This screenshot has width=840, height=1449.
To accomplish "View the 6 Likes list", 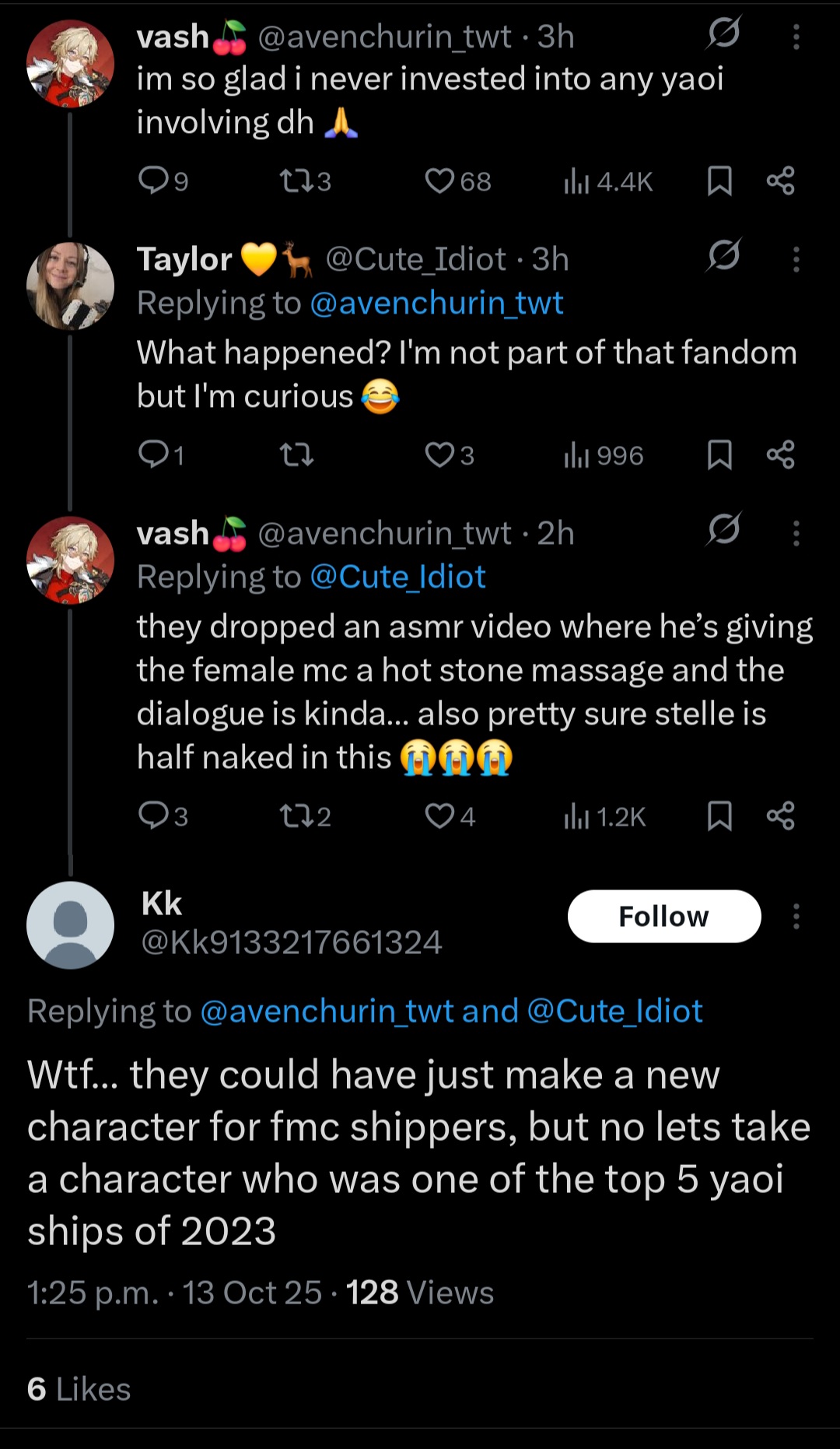I will click(79, 1389).
